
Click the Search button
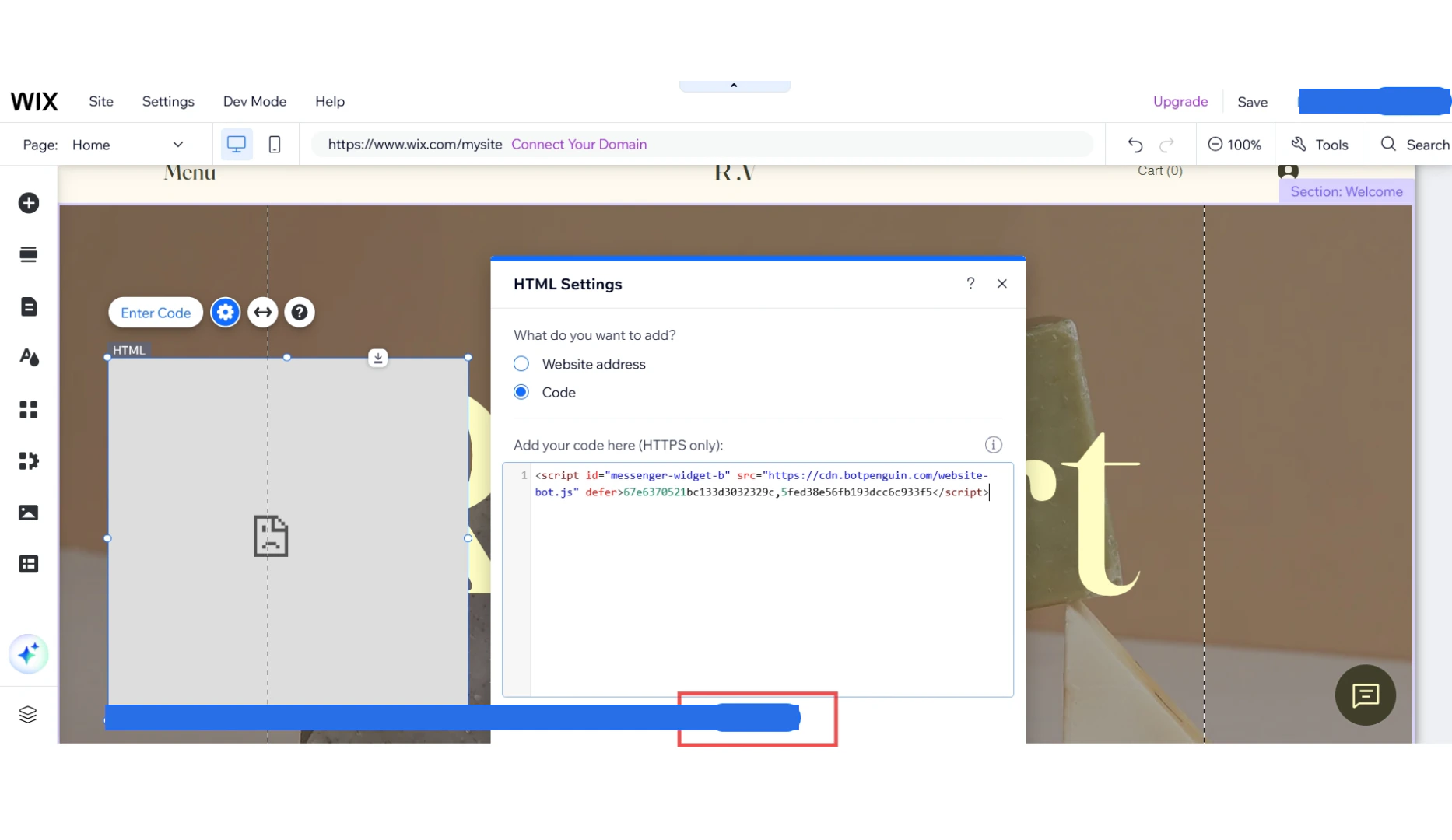1415,145
